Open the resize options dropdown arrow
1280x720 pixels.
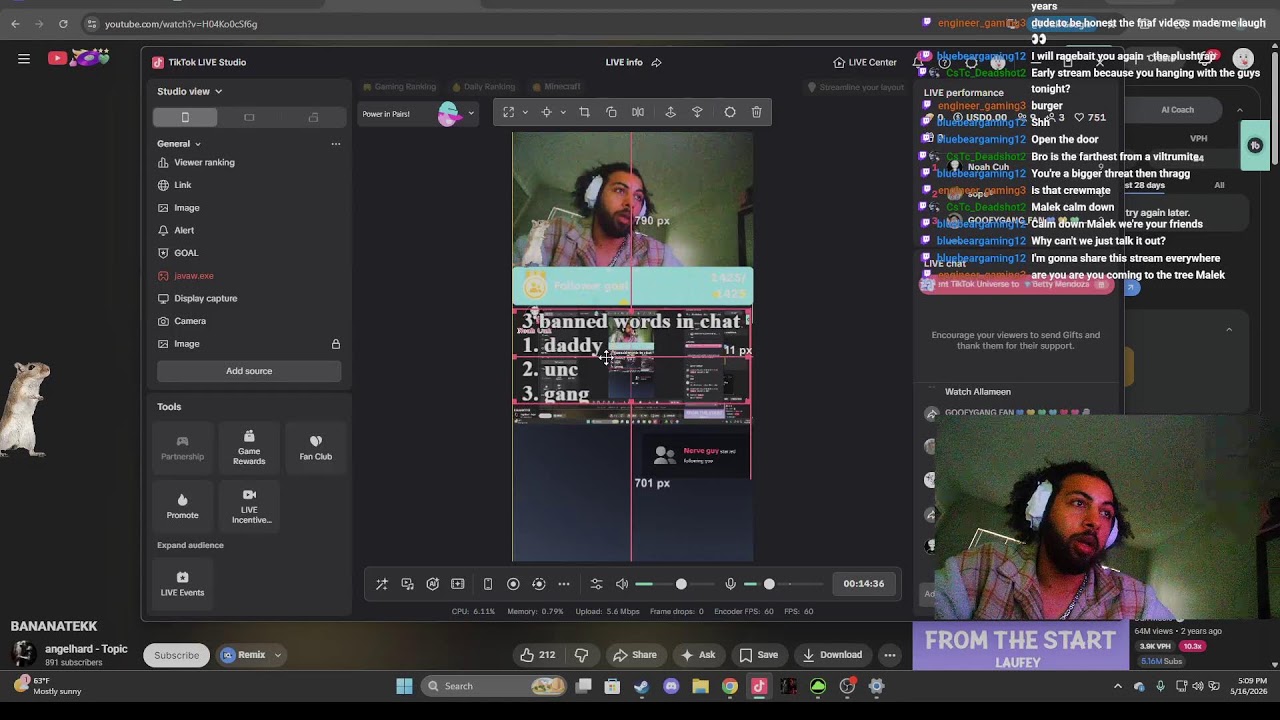525,112
